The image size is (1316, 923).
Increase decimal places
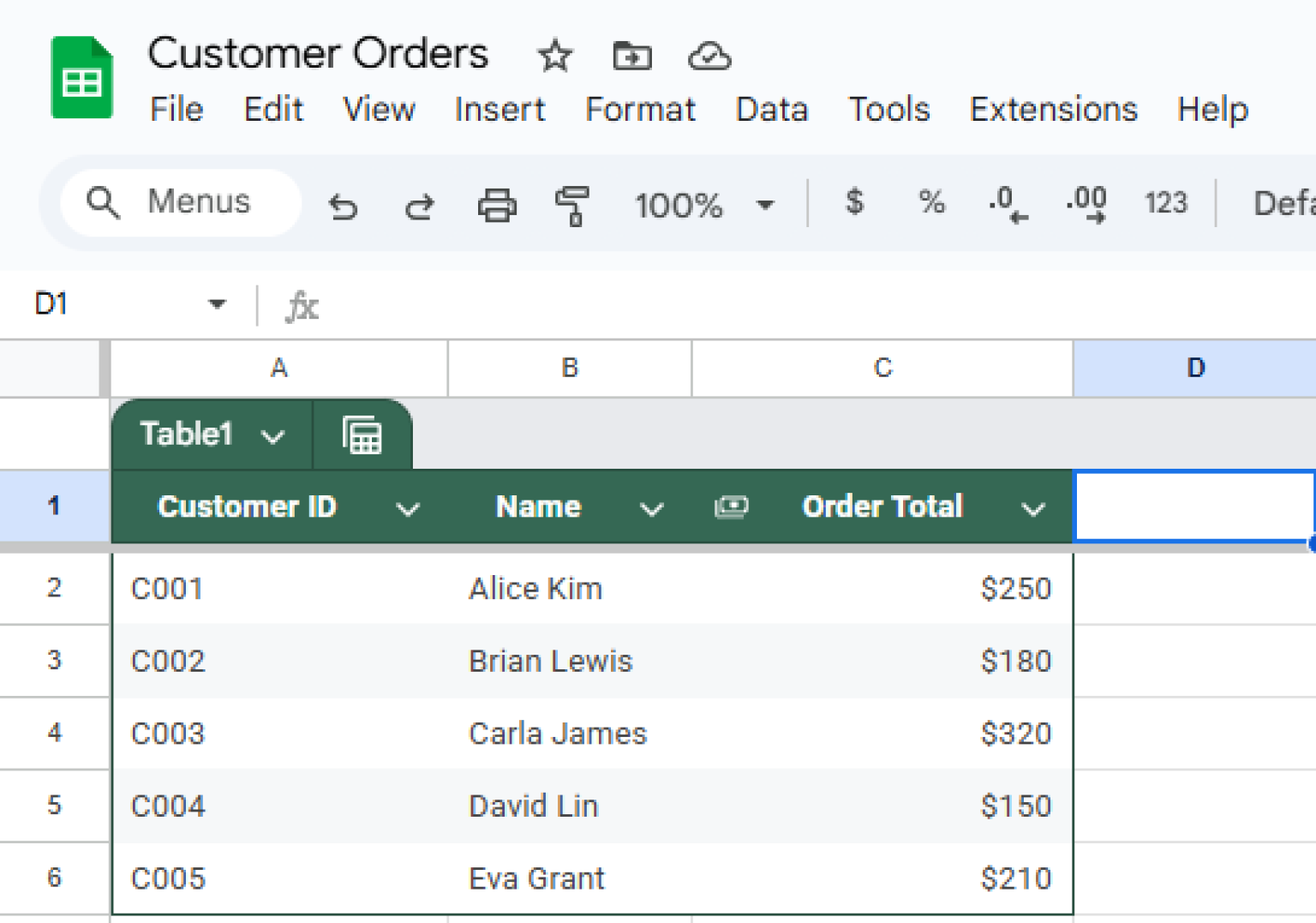click(x=1085, y=204)
